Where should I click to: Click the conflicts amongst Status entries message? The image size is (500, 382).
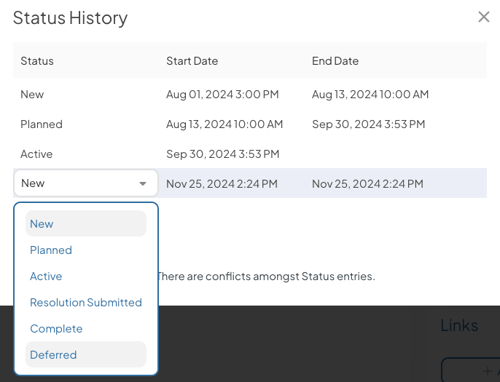(x=267, y=276)
